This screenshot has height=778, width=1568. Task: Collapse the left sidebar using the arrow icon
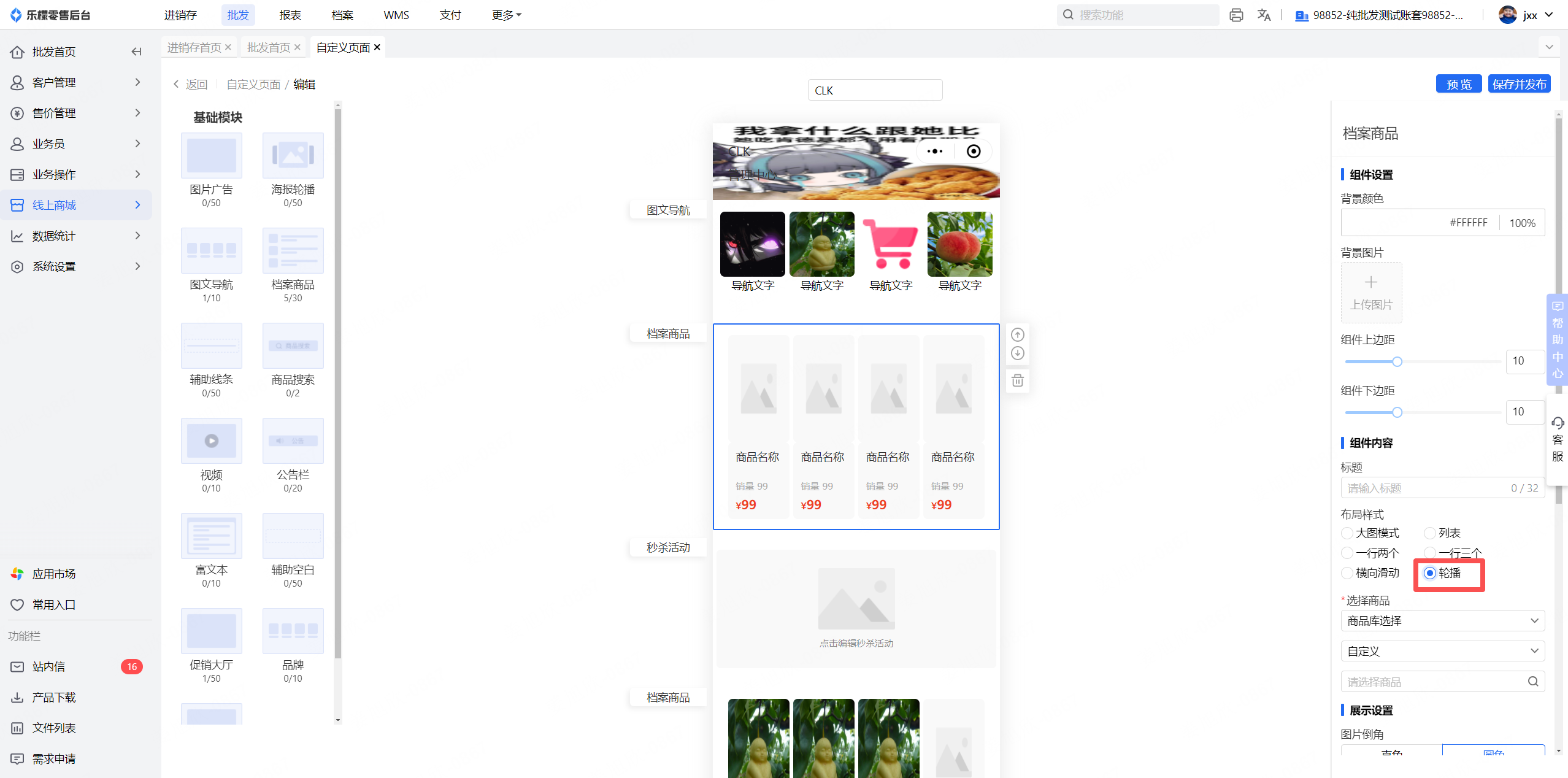click(x=136, y=52)
